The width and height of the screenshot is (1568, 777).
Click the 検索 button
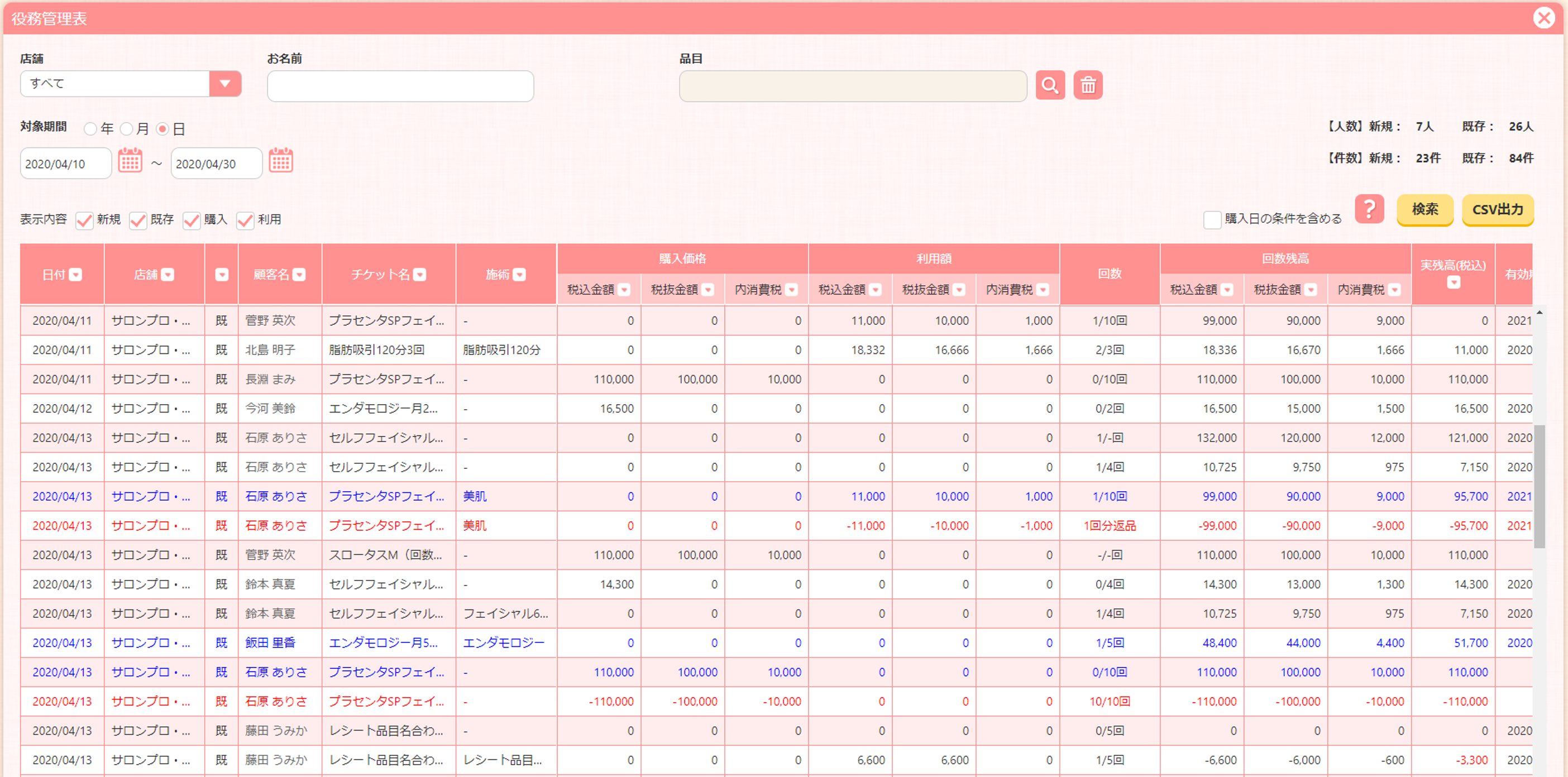(x=1425, y=210)
